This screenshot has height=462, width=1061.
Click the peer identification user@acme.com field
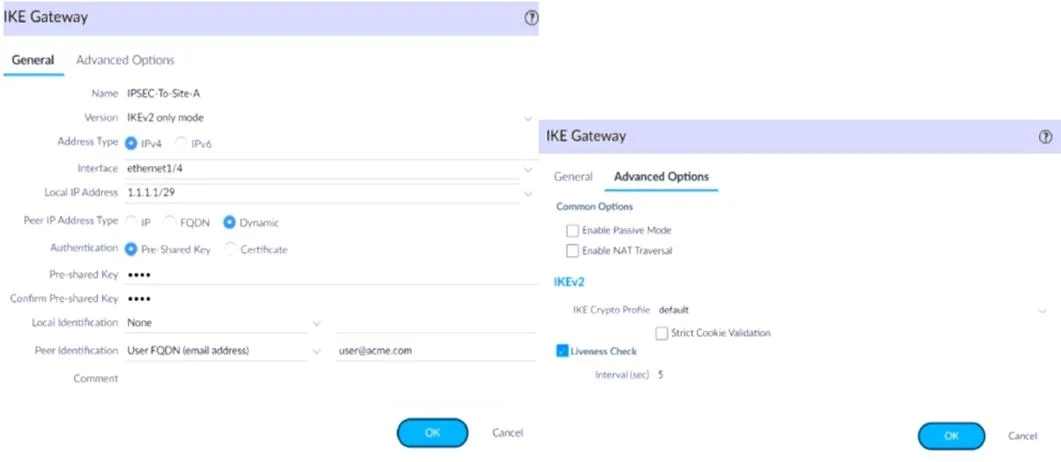[435, 350]
